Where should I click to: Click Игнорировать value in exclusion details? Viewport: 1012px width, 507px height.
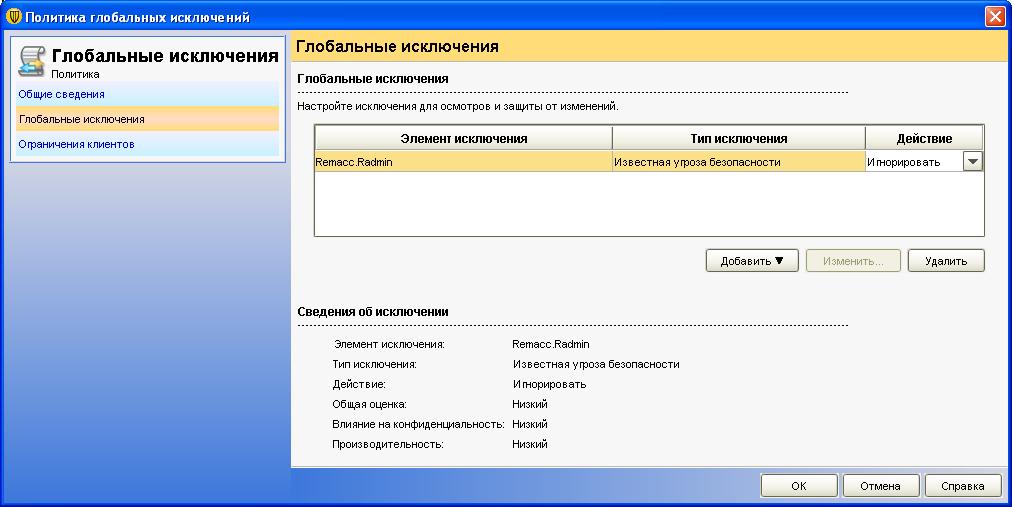coord(549,384)
